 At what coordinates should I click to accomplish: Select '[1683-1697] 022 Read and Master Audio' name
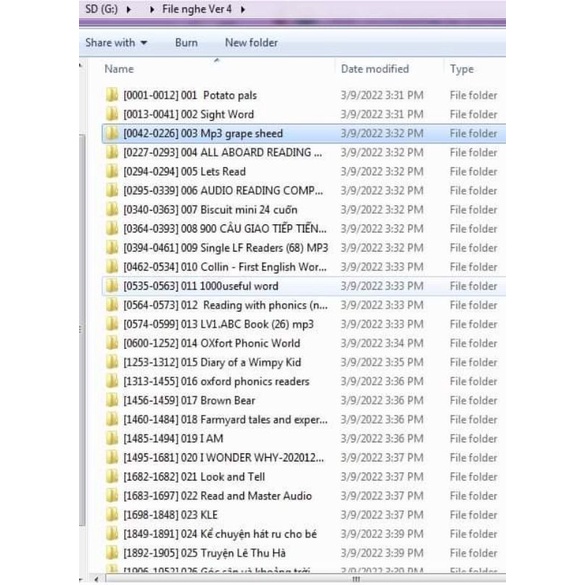pos(218,495)
